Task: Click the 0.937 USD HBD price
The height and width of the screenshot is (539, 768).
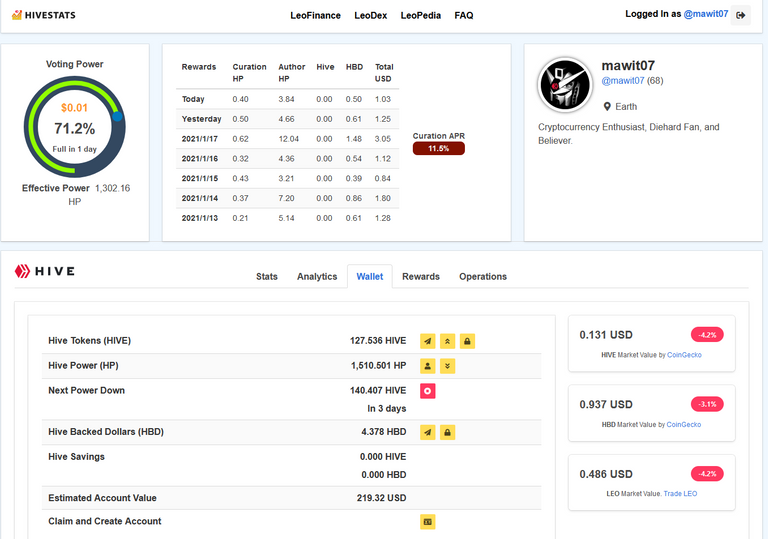Action: (606, 405)
